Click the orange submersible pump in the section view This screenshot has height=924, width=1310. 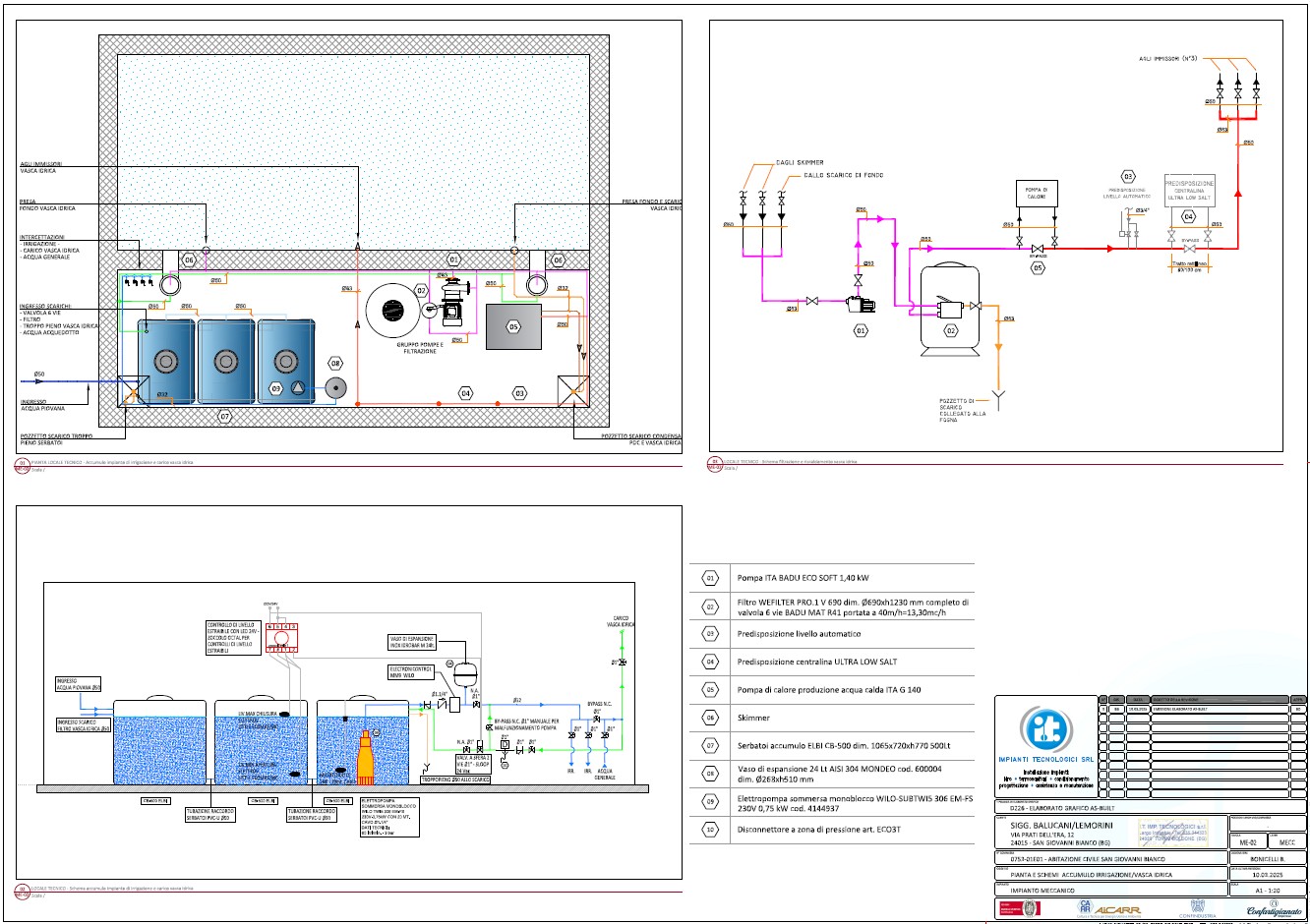pyautogui.click(x=366, y=758)
